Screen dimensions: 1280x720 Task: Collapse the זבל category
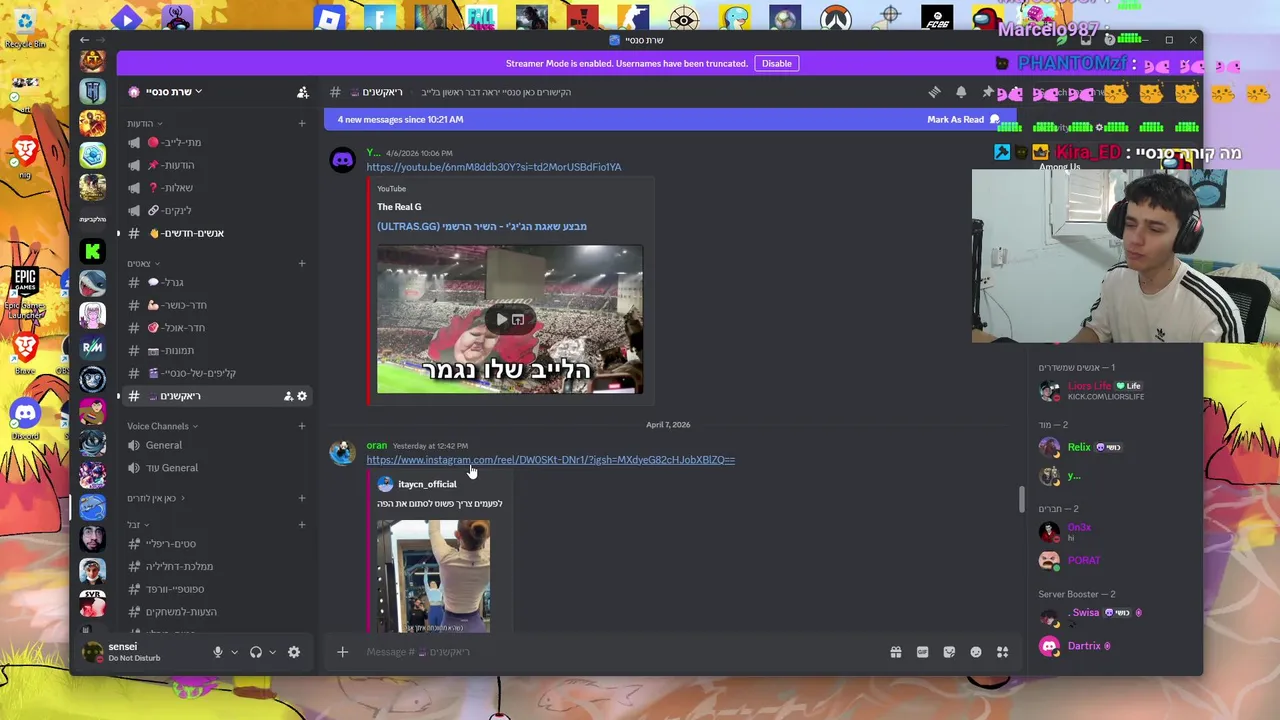pos(137,524)
